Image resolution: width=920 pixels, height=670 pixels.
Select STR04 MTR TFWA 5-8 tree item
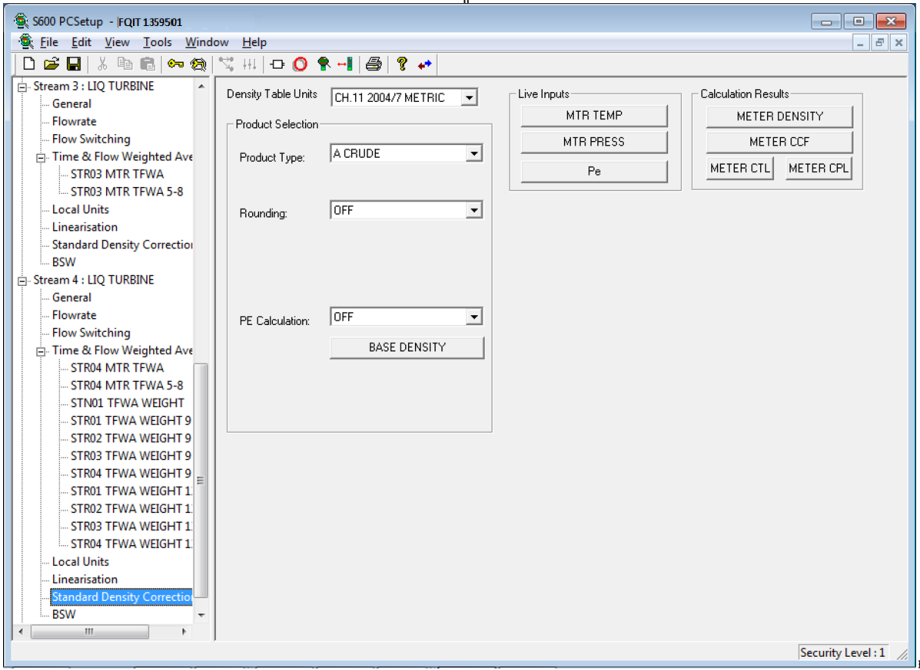pos(127,385)
